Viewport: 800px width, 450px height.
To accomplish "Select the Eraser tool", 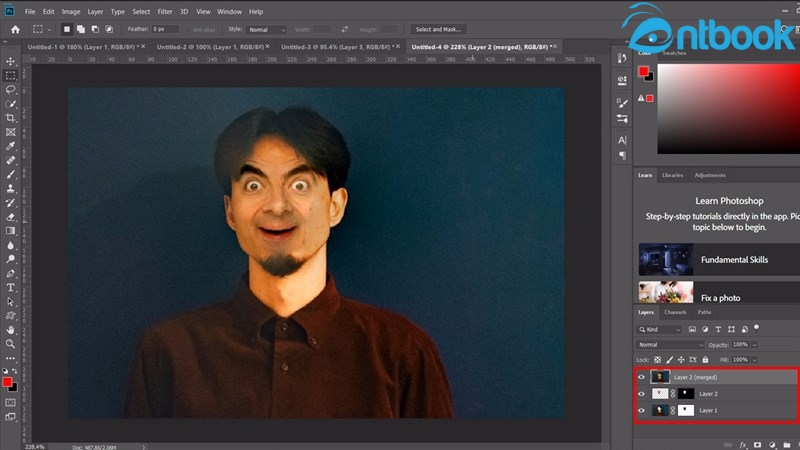I will click(x=10, y=217).
